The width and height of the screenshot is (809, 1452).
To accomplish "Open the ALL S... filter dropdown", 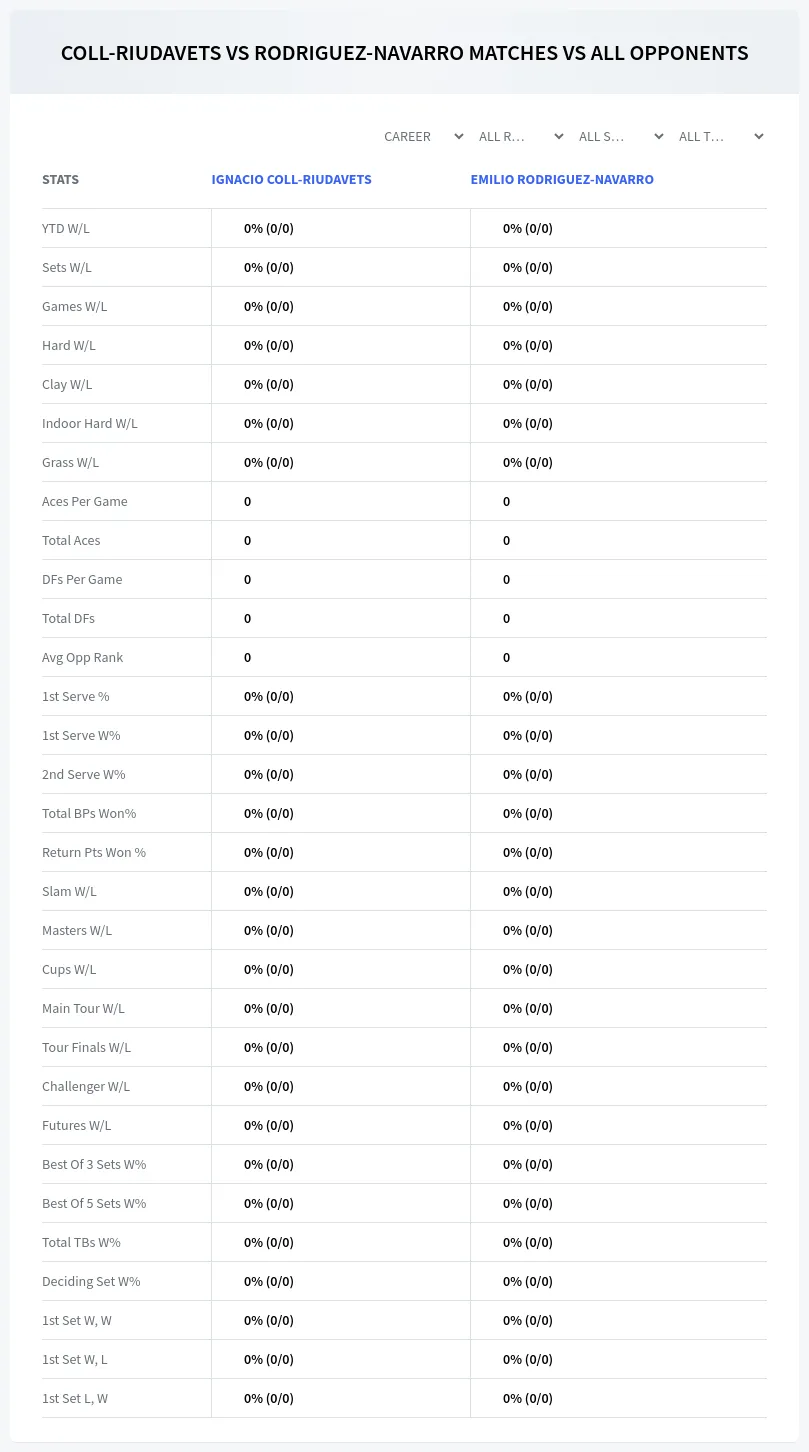I will coord(621,136).
